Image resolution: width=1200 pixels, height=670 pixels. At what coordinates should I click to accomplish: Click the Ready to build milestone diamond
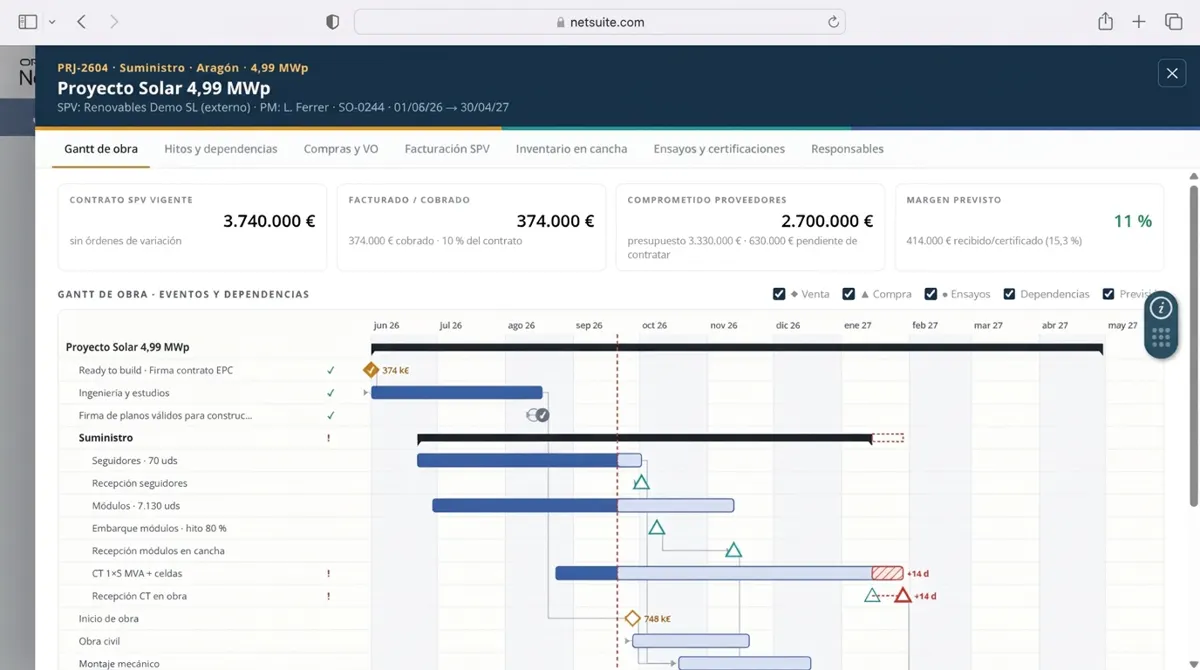pyautogui.click(x=371, y=370)
